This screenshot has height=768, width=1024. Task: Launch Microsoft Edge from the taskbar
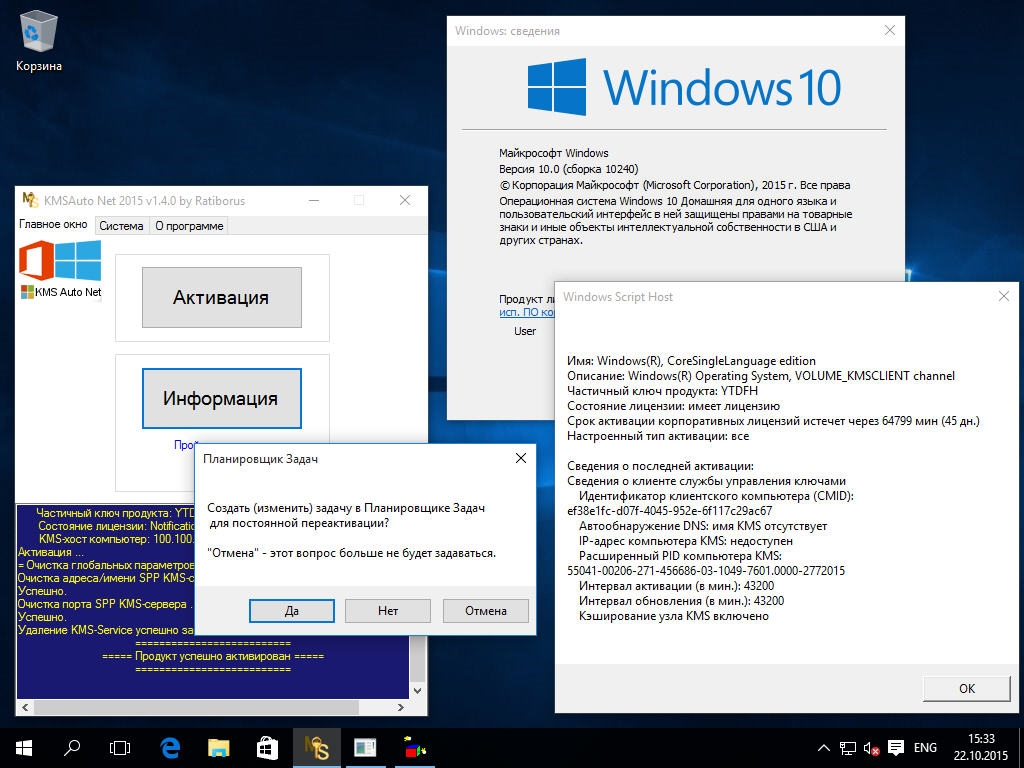tap(169, 747)
